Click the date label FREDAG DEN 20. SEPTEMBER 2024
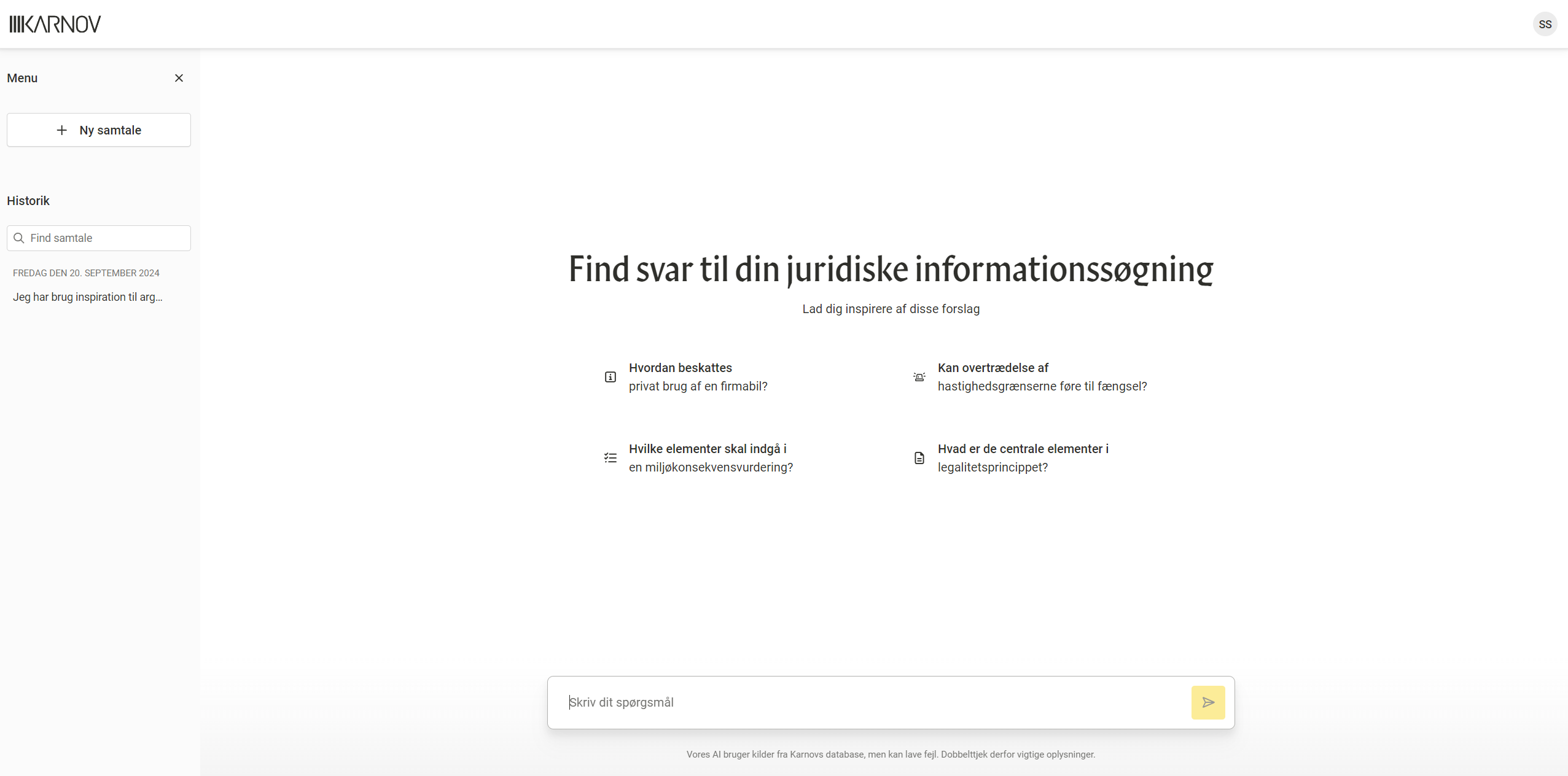This screenshot has height=776, width=1568. [86, 273]
